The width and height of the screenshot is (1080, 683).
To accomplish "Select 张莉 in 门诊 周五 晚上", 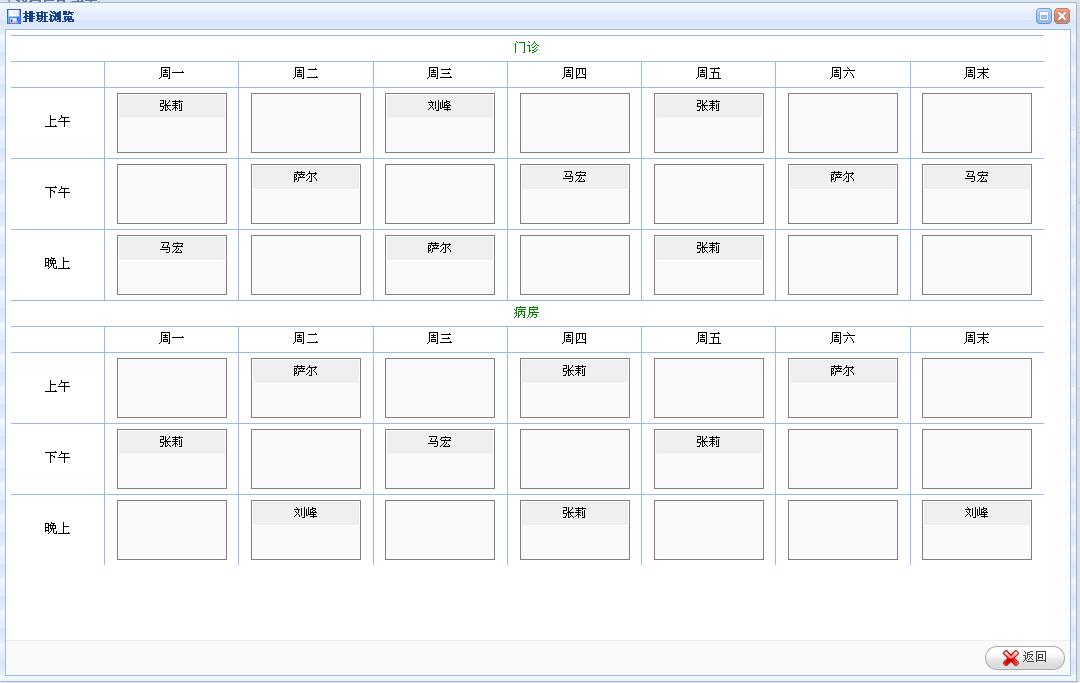I will click(708, 247).
